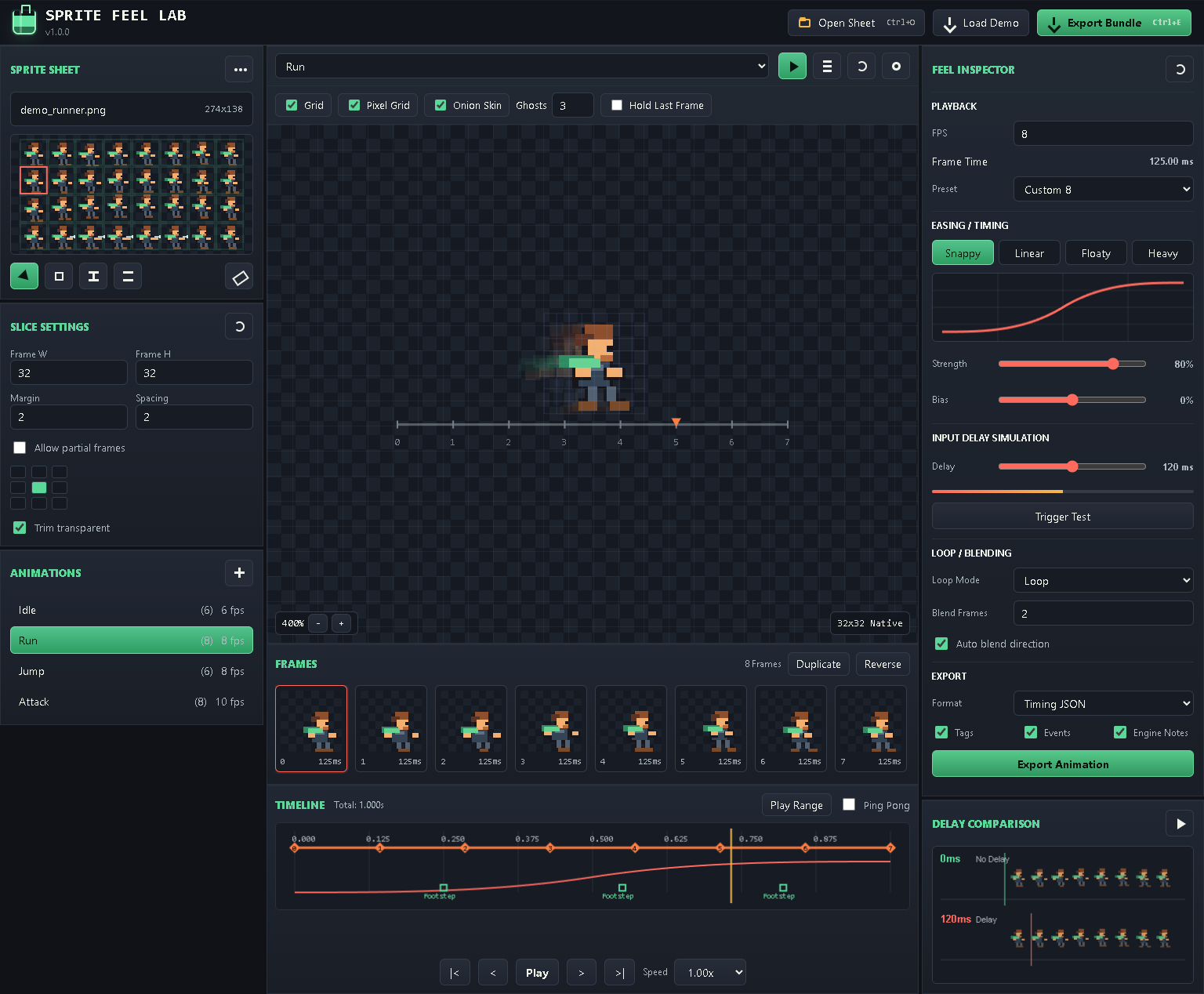Select the Floaty easing tab

(x=1096, y=253)
